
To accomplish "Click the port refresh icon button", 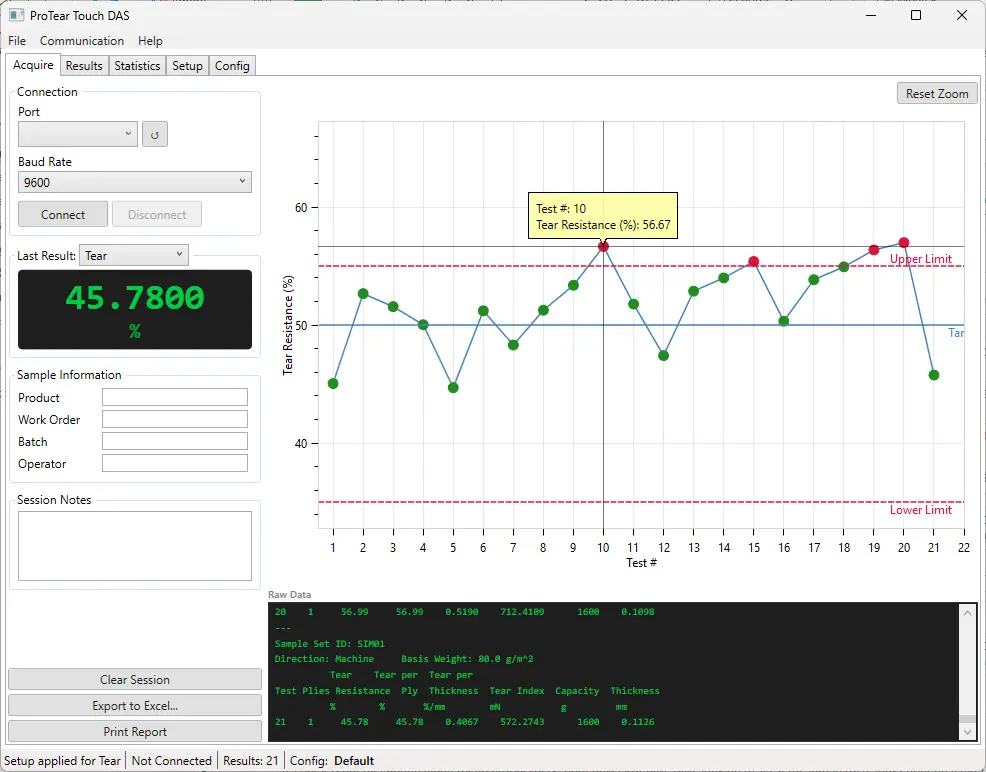I will (x=155, y=135).
